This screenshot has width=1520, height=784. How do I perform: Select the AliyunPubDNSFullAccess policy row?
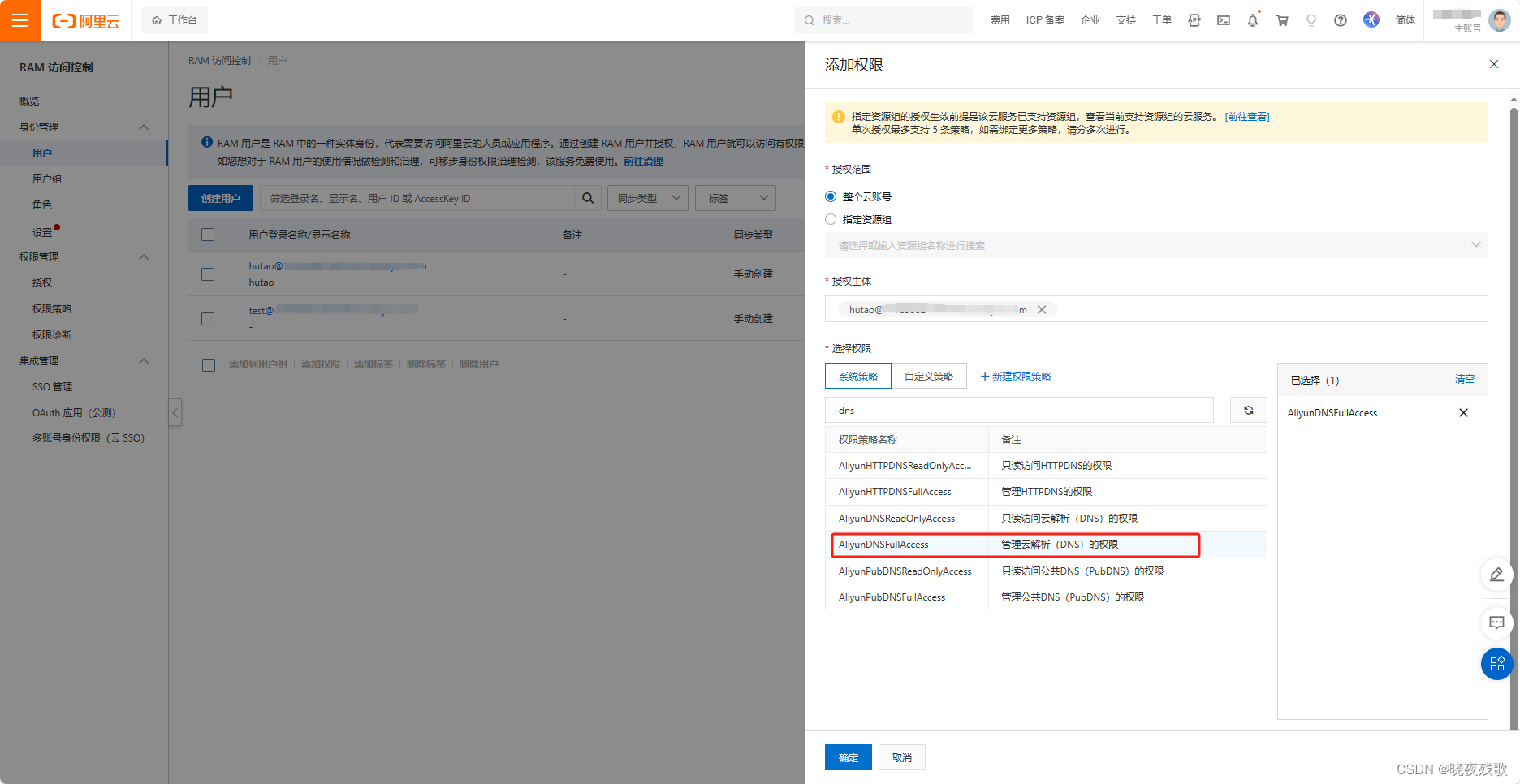(1046, 597)
